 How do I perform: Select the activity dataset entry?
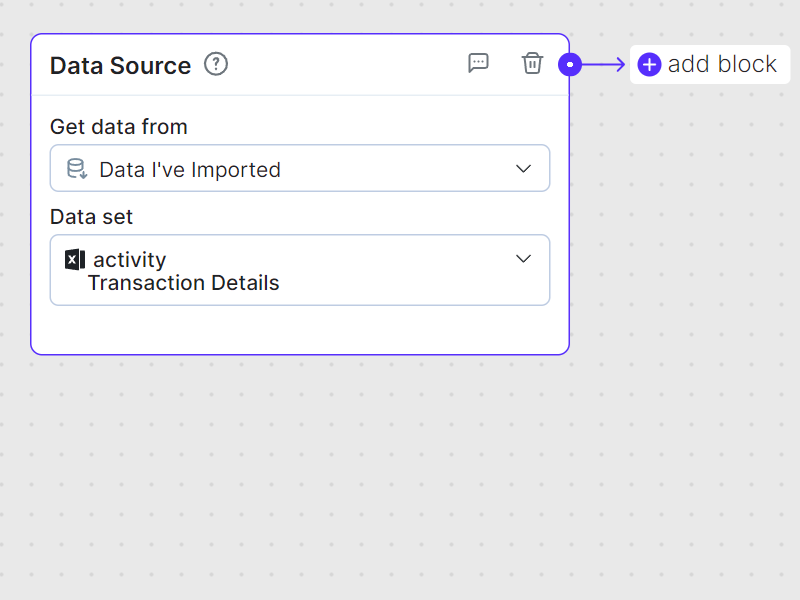point(132,259)
